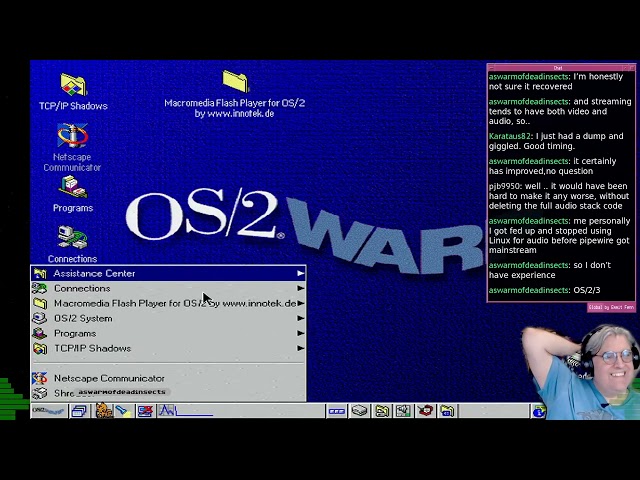Click pjb9950 message in the chat window
The image size is (640, 480).
coord(559,196)
